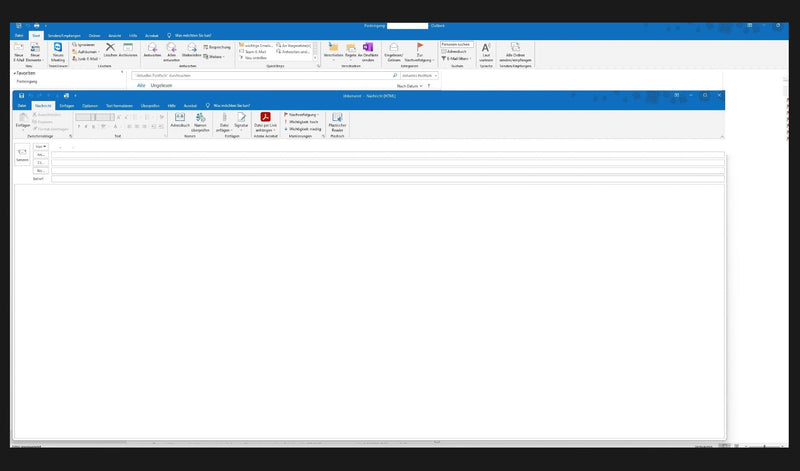Switch to the Einfügen tab in the message
Image resolution: width=800 pixels, height=471 pixels.
pos(67,105)
